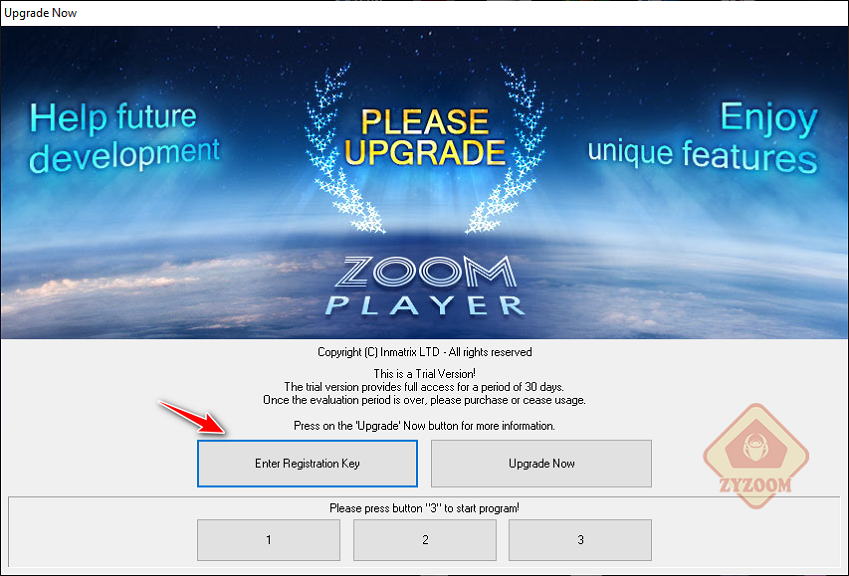Image resolution: width=849 pixels, height=576 pixels.
Task: Click the 'full access for a period of 30 days' line
Action: [424, 387]
